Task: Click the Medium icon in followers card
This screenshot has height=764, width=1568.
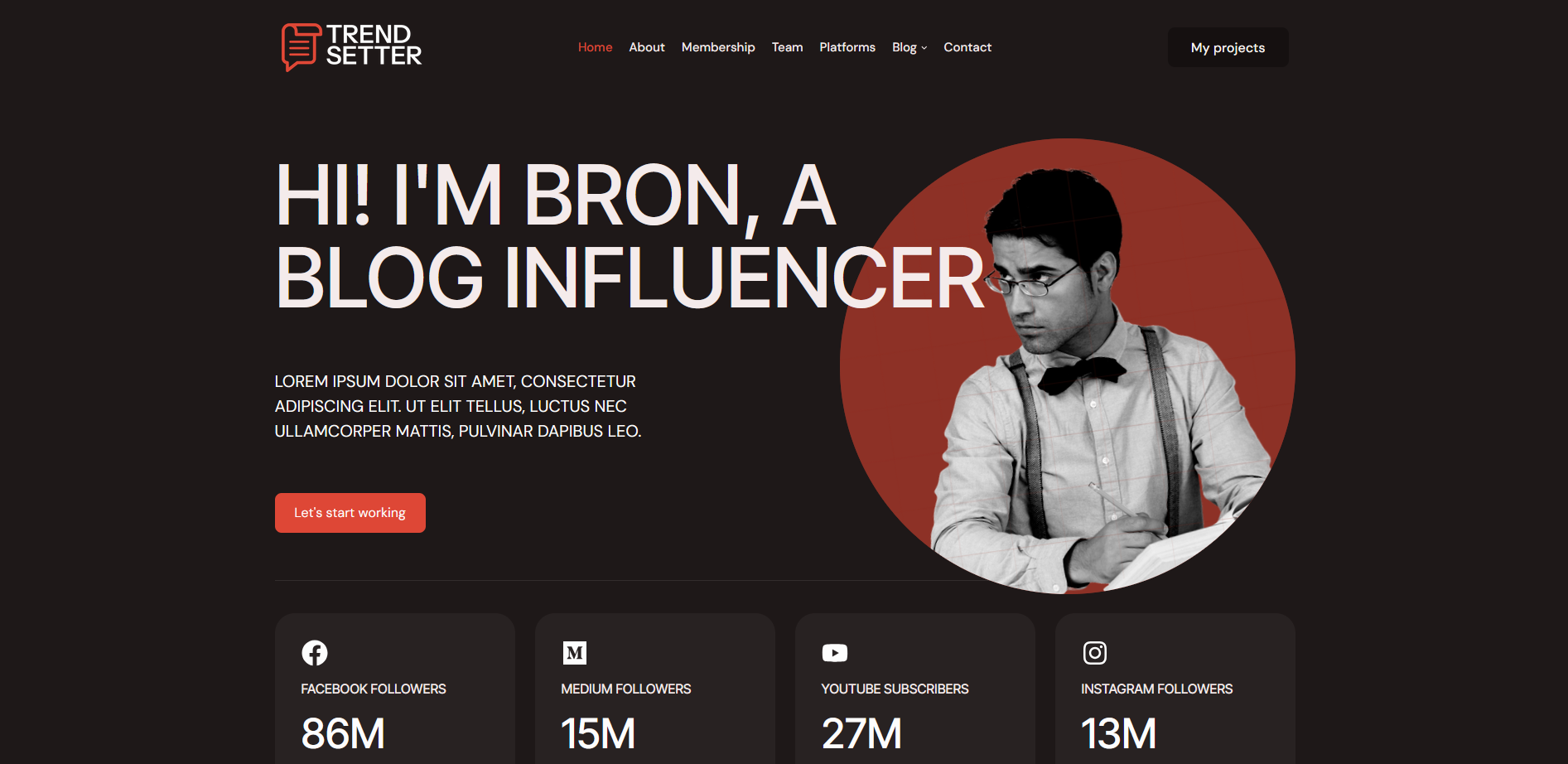Action: pos(575,653)
